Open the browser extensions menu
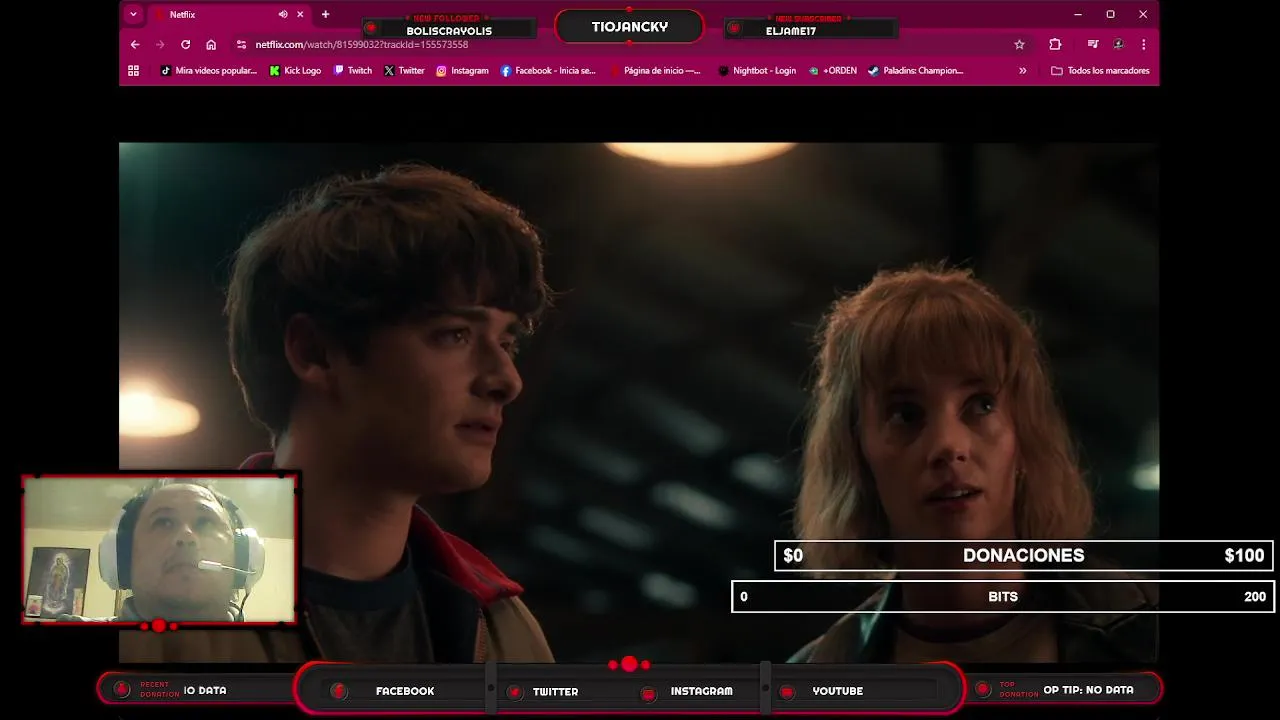The image size is (1280, 720). pyautogui.click(x=1055, y=45)
